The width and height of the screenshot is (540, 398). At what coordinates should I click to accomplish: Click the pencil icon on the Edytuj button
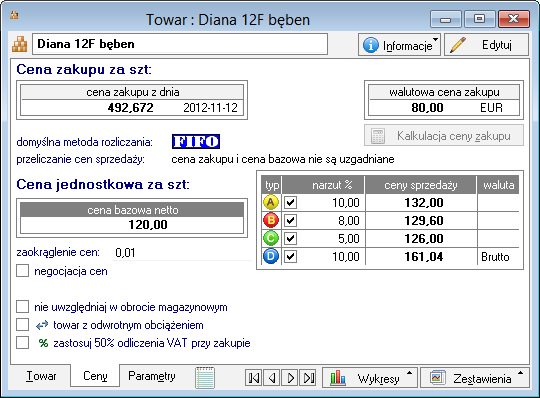tap(458, 45)
